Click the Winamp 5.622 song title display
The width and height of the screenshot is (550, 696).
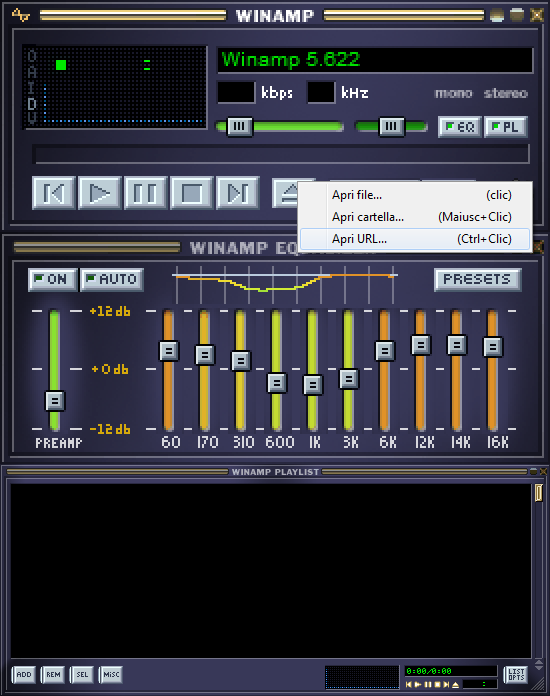[x=375, y=60]
